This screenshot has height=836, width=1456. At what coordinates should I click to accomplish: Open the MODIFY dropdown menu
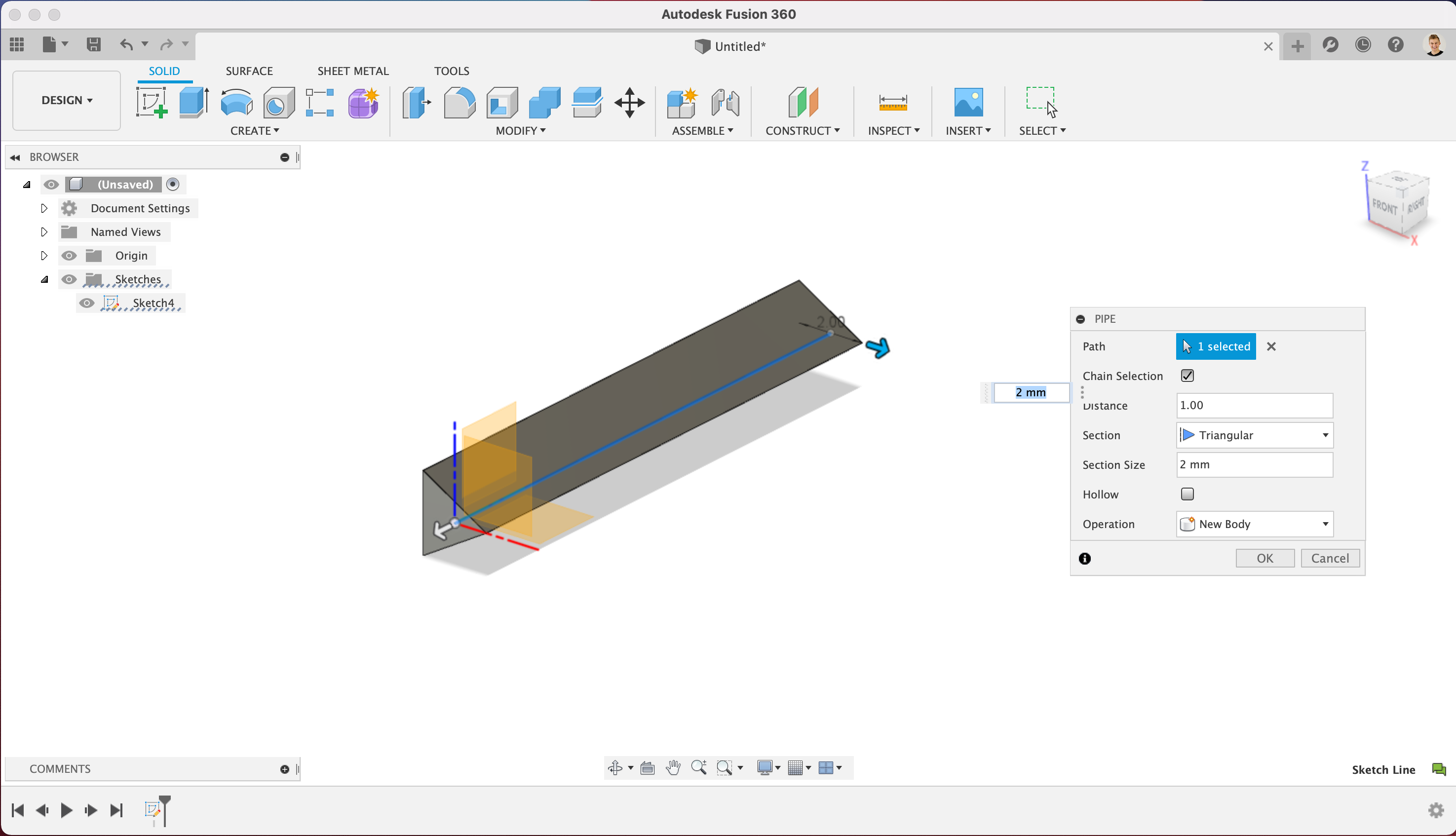pos(520,131)
